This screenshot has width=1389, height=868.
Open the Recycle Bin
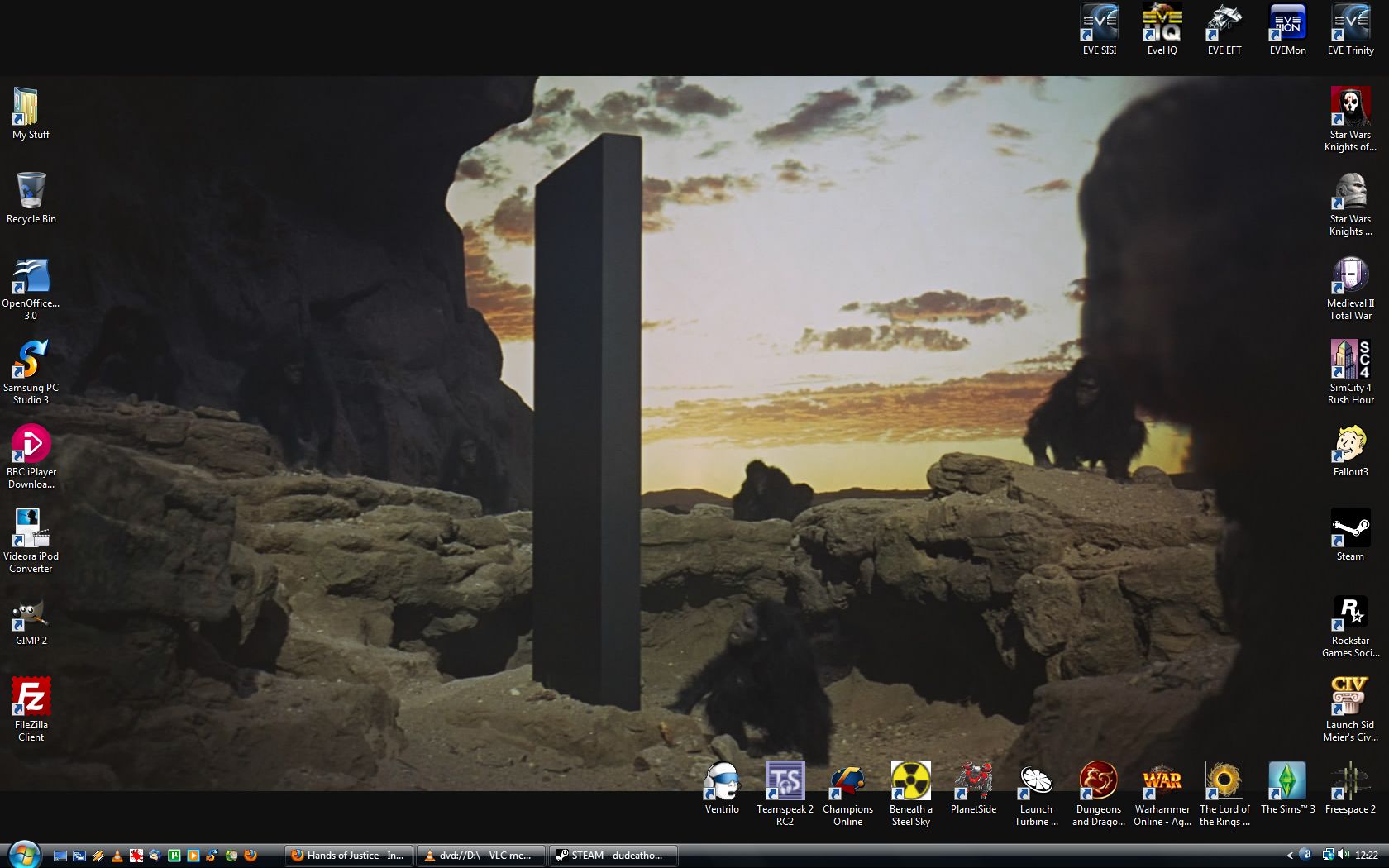(31, 191)
